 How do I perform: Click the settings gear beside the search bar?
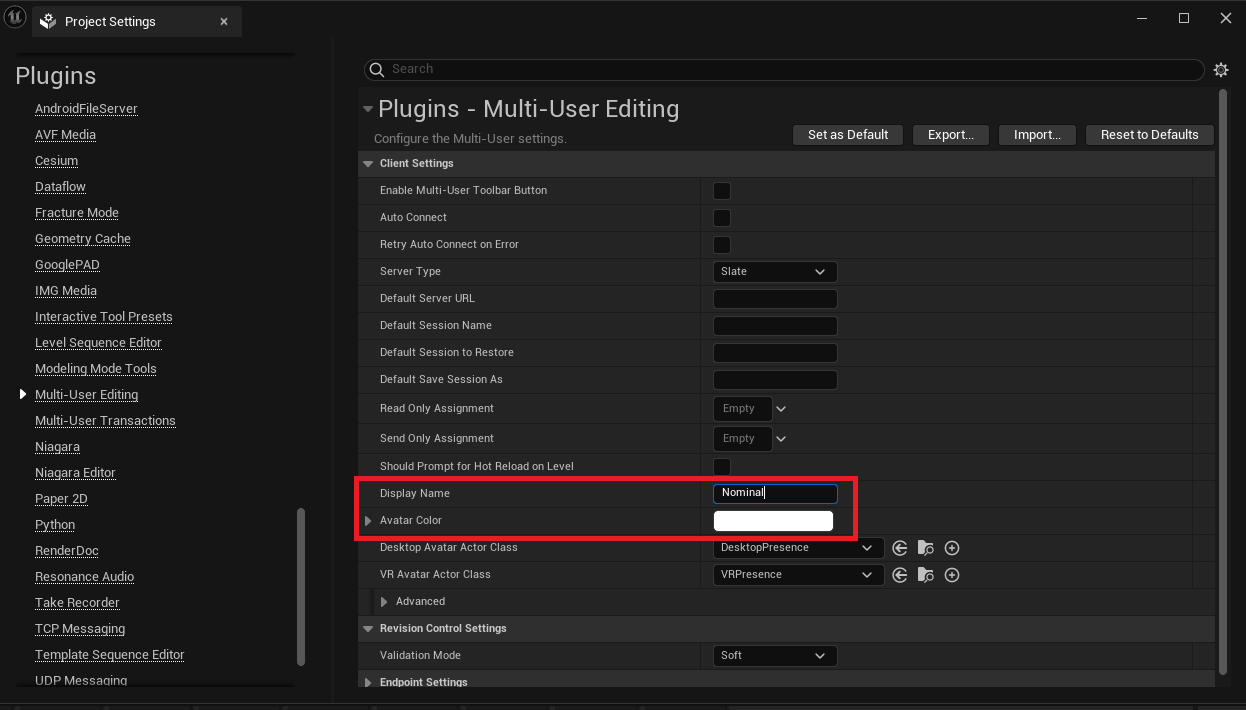[x=1220, y=69]
